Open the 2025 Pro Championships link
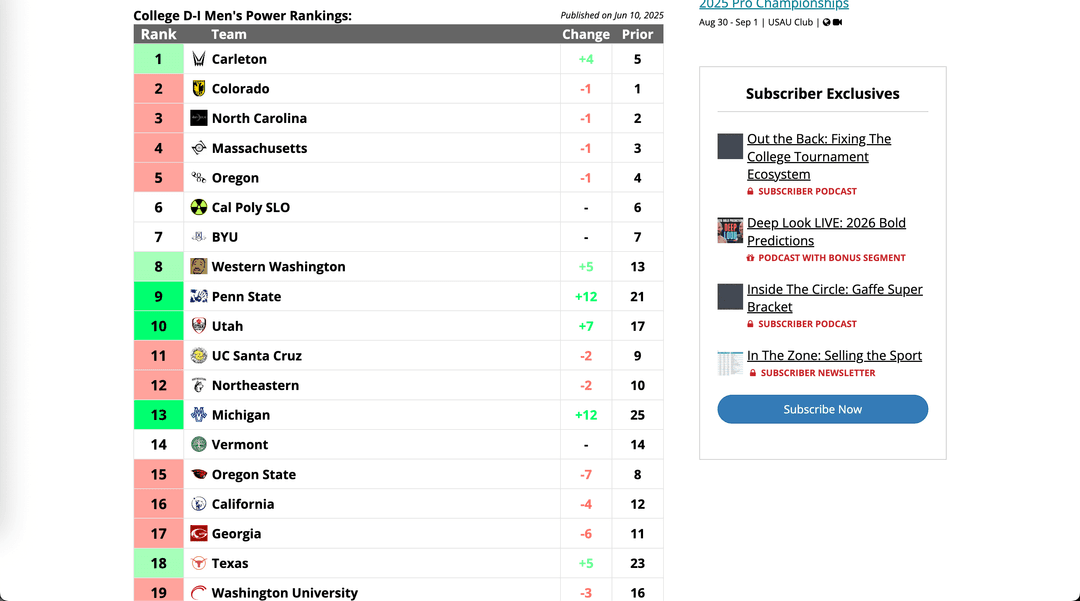This screenshot has height=601, width=1080. [773, 4]
